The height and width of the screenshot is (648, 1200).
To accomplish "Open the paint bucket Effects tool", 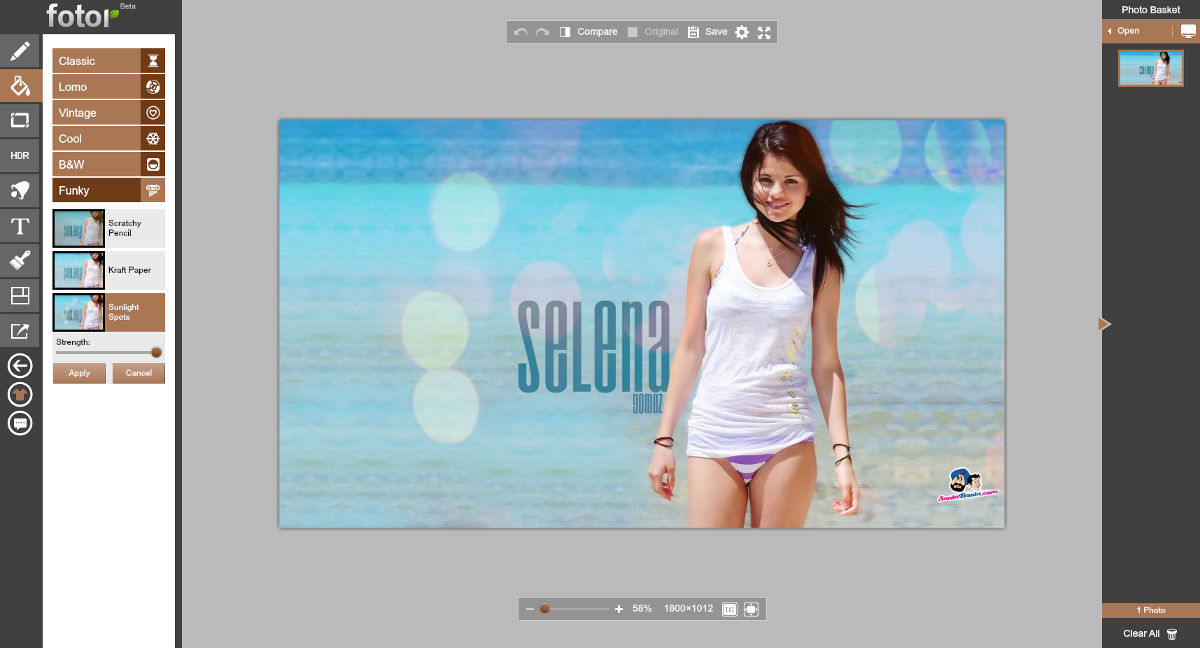I will point(20,86).
